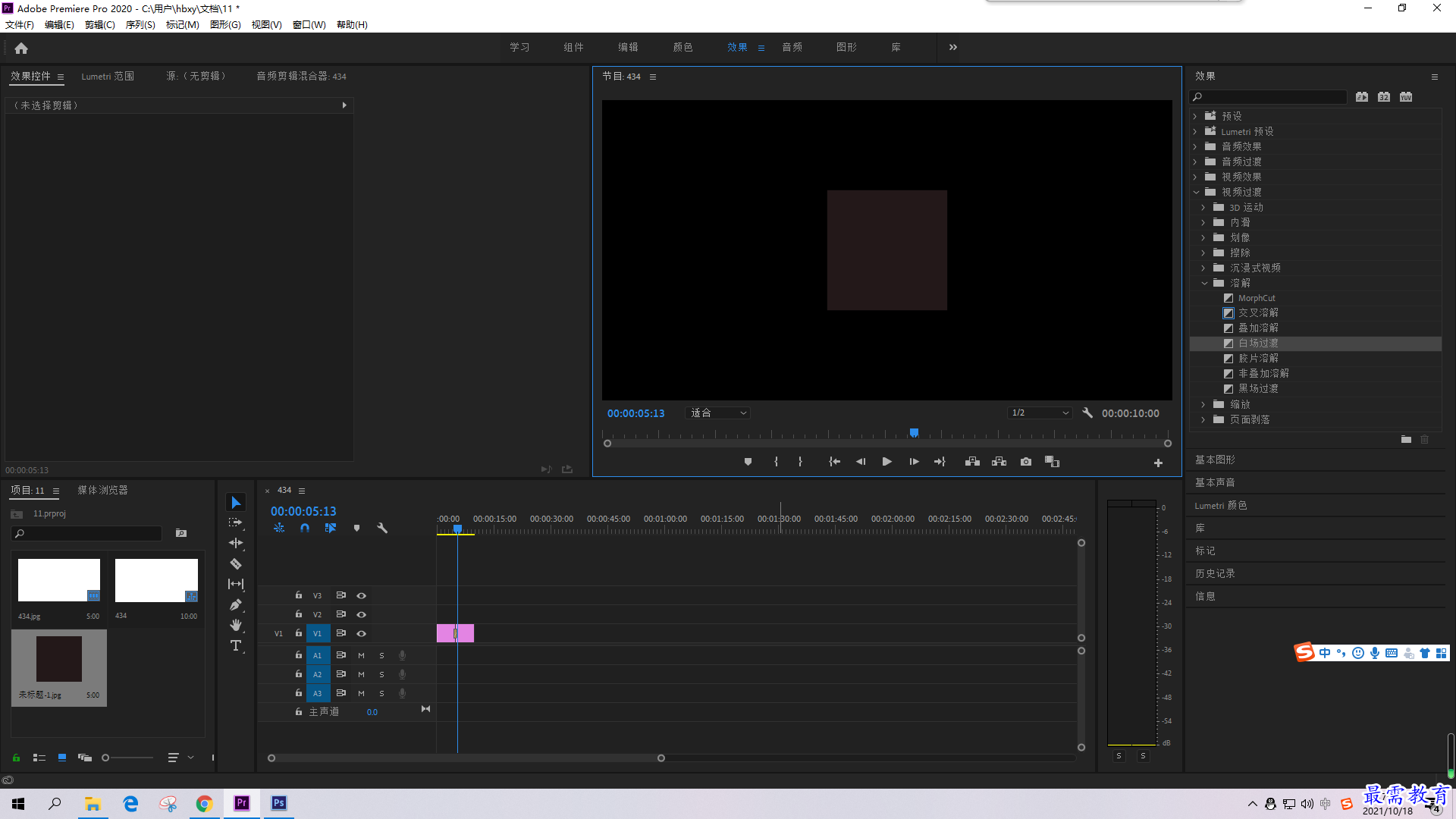This screenshot has height=819, width=1456.
Task: Select the Pen tool
Action: point(236,604)
